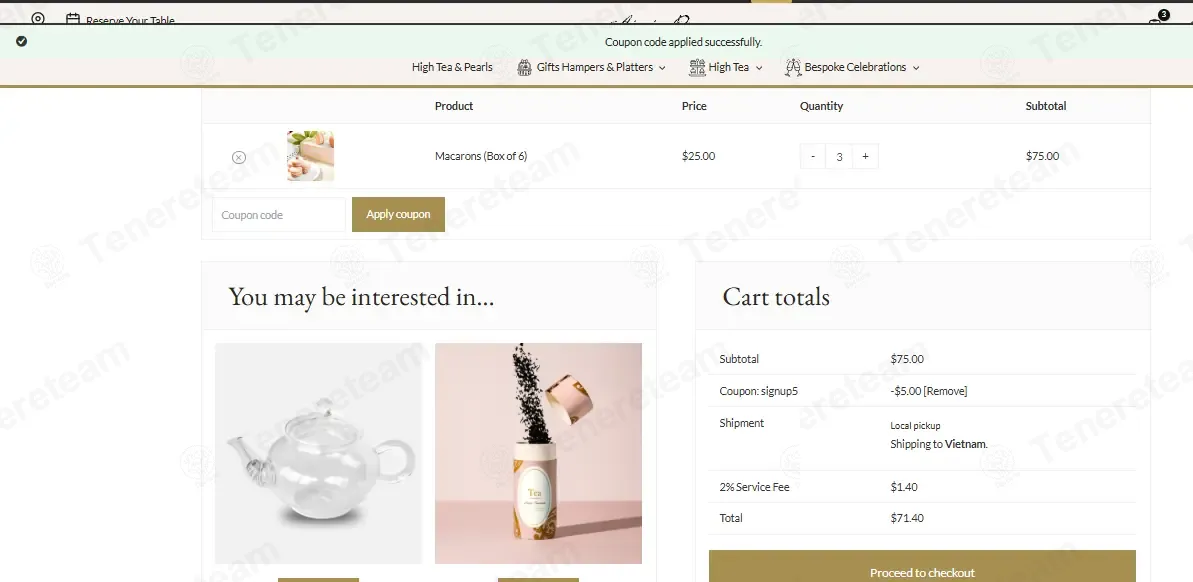Click the quantity field showing 3
1193x582 pixels.
(x=839, y=157)
